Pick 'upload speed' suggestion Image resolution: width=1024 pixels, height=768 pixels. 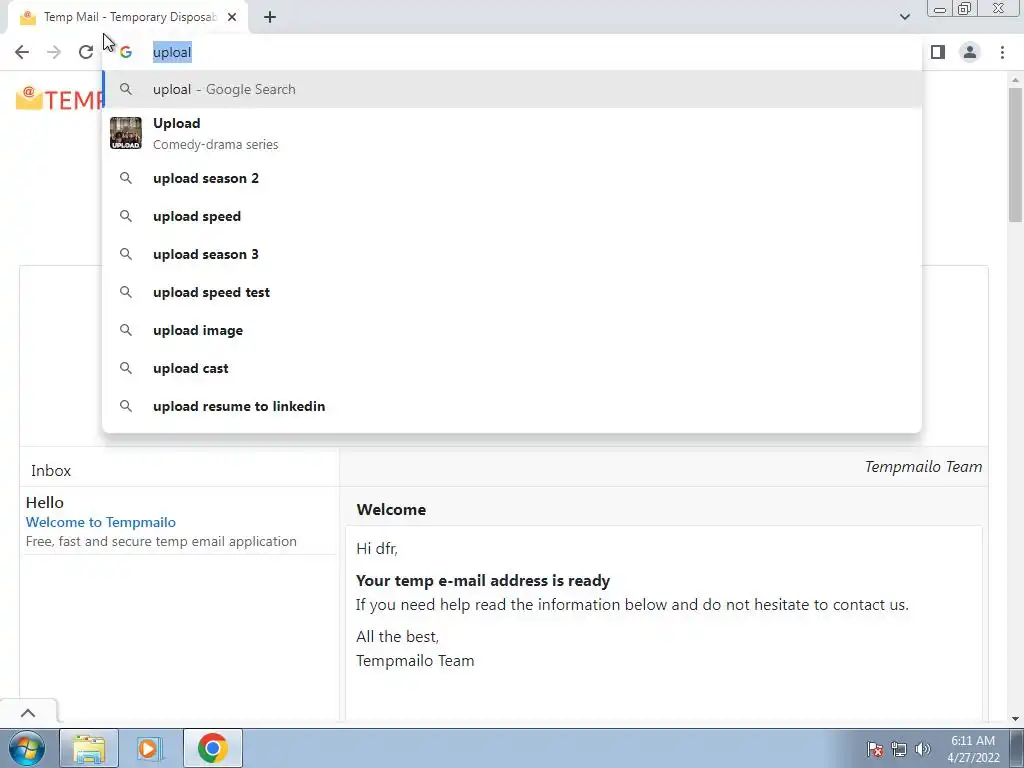[512, 216]
